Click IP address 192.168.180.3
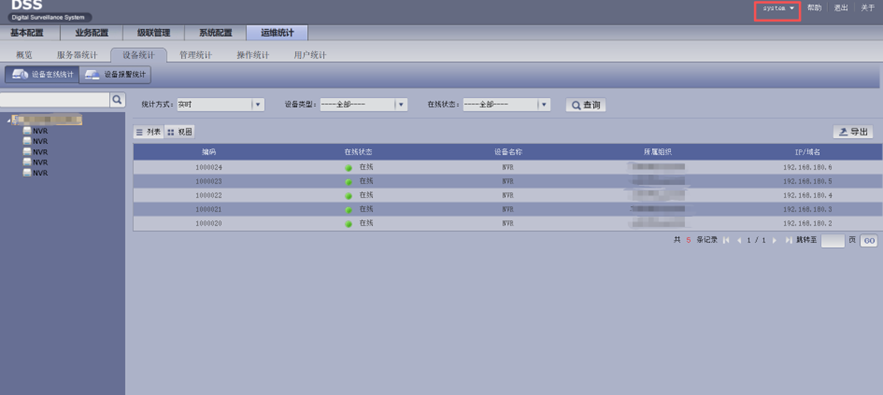This screenshot has width=883, height=395. pyautogui.click(x=808, y=210)
